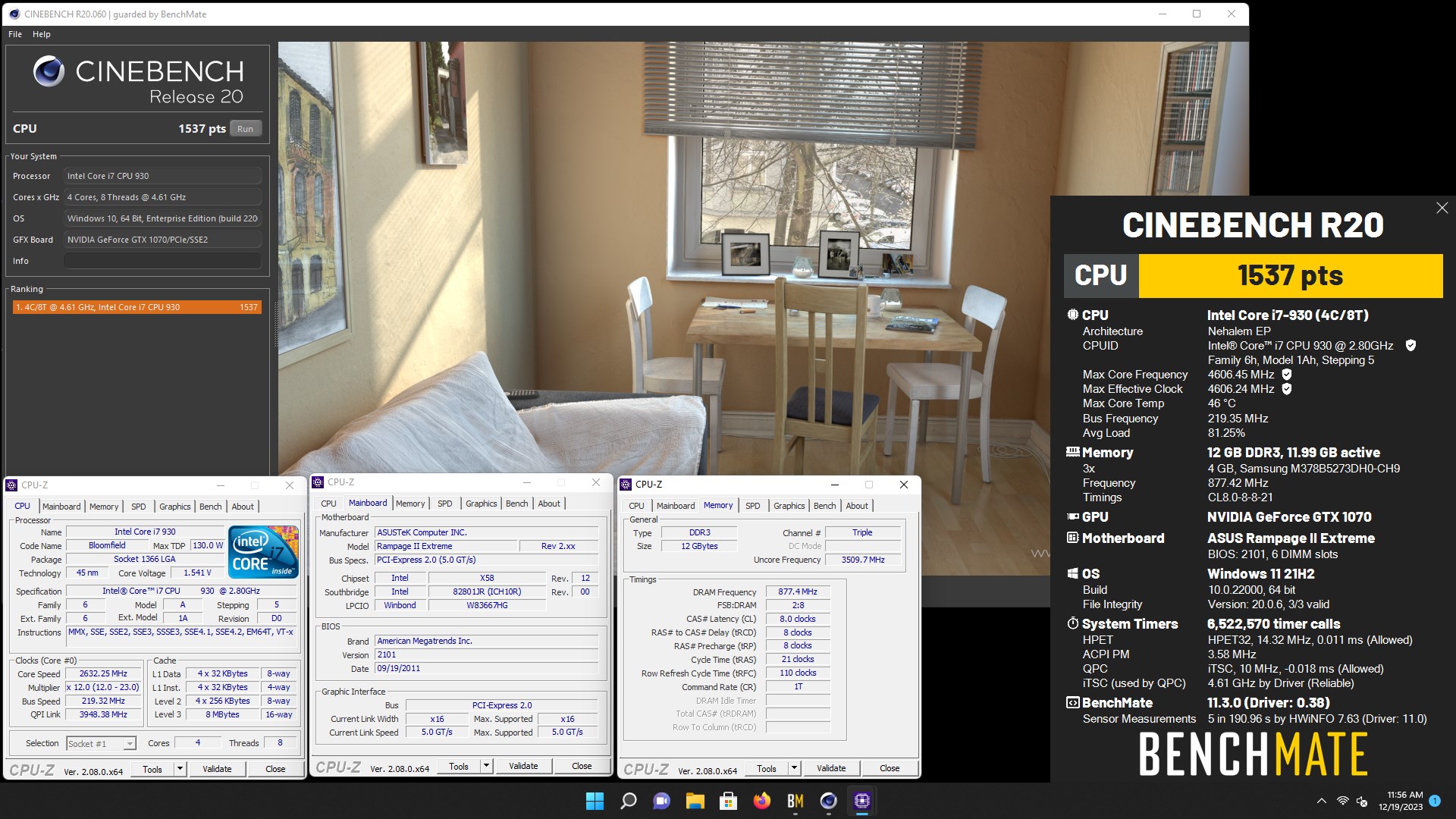The height and width of the screenshot is (819, 1456).
Task: Click Validate in right CPU-Z window
Action: point(831,768)
